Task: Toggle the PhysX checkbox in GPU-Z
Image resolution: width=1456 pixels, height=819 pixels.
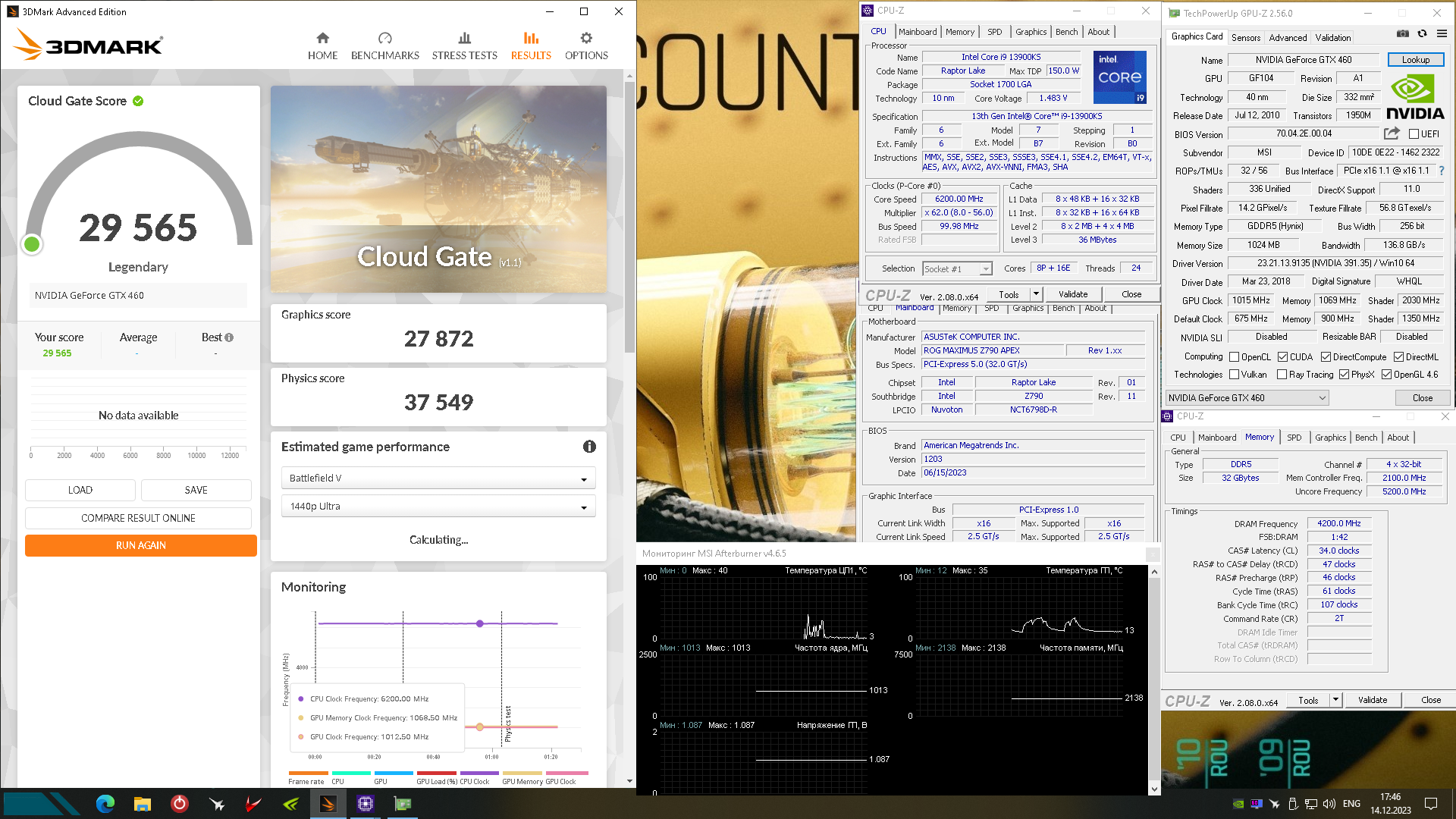Action: [1344, 375]
